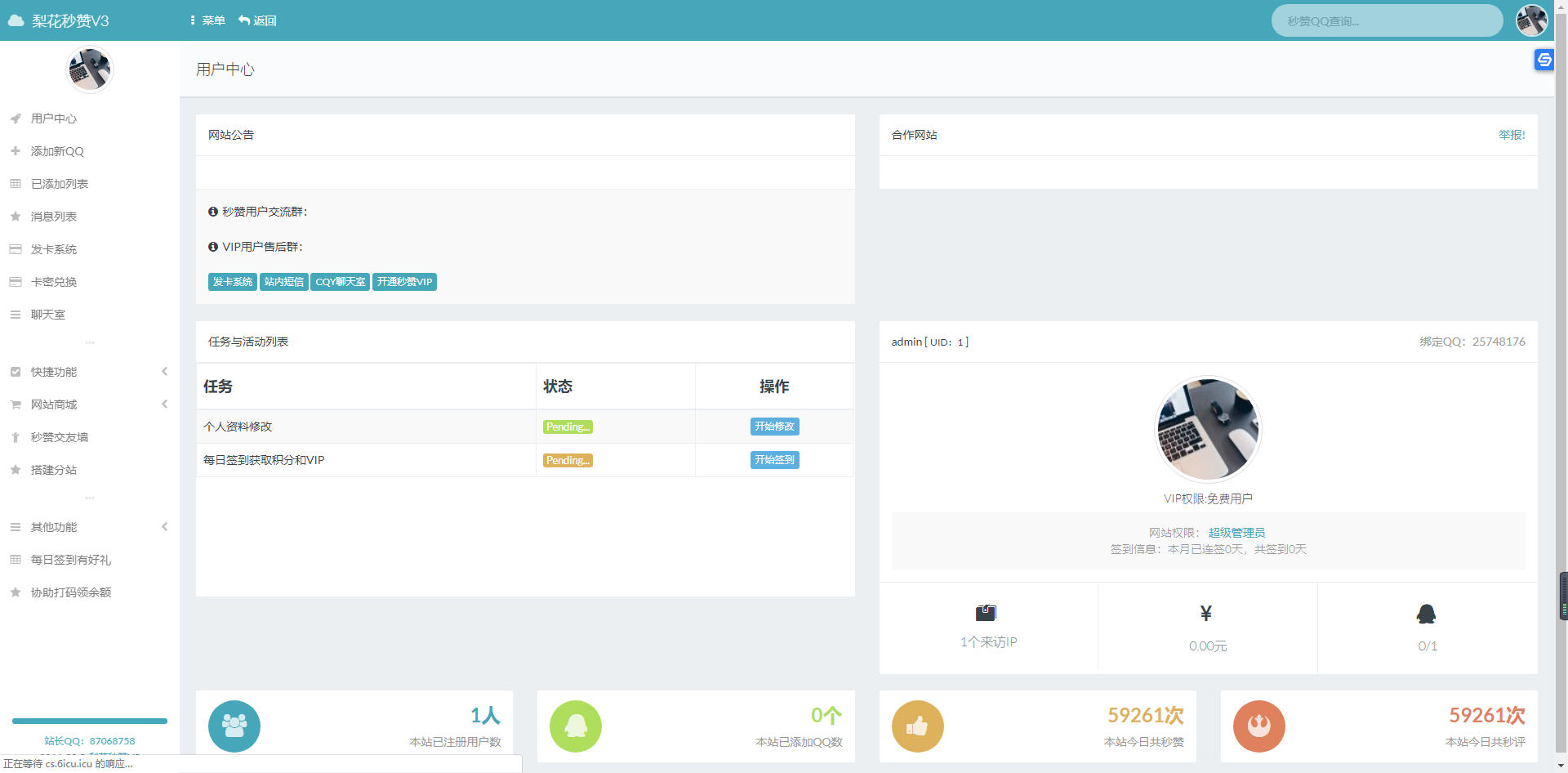Screen dimensions: 1568x773
Task: Expand the 其他功能 sidebar submenu
Action: click(x=89, y=527)
